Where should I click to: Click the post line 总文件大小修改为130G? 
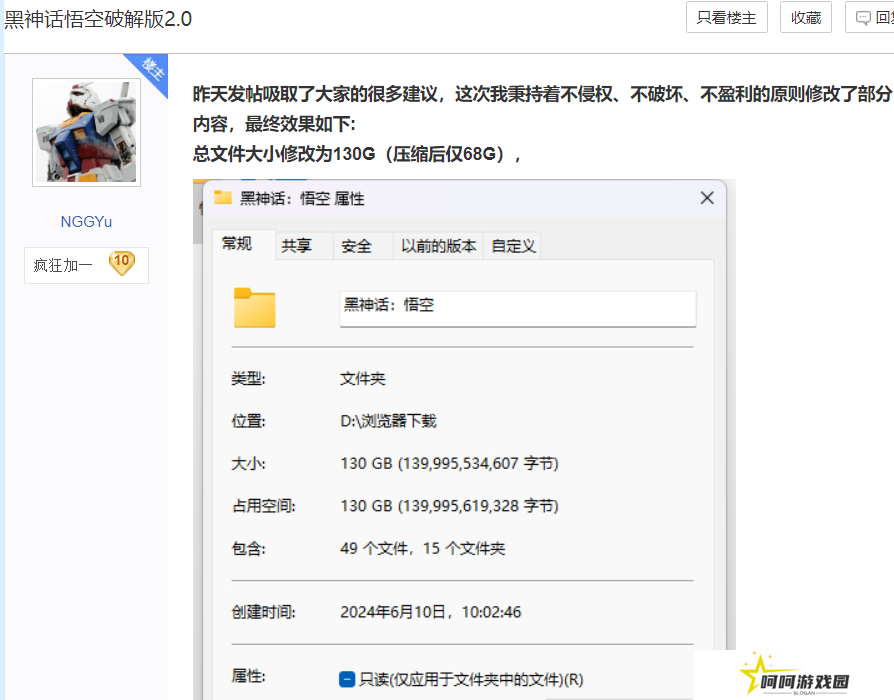tap(357, 154)
